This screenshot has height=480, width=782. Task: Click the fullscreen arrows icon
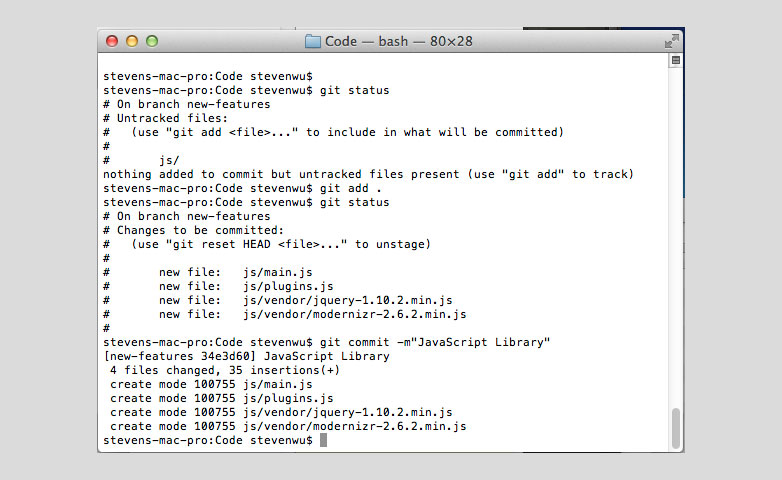[x=671, y=41]
